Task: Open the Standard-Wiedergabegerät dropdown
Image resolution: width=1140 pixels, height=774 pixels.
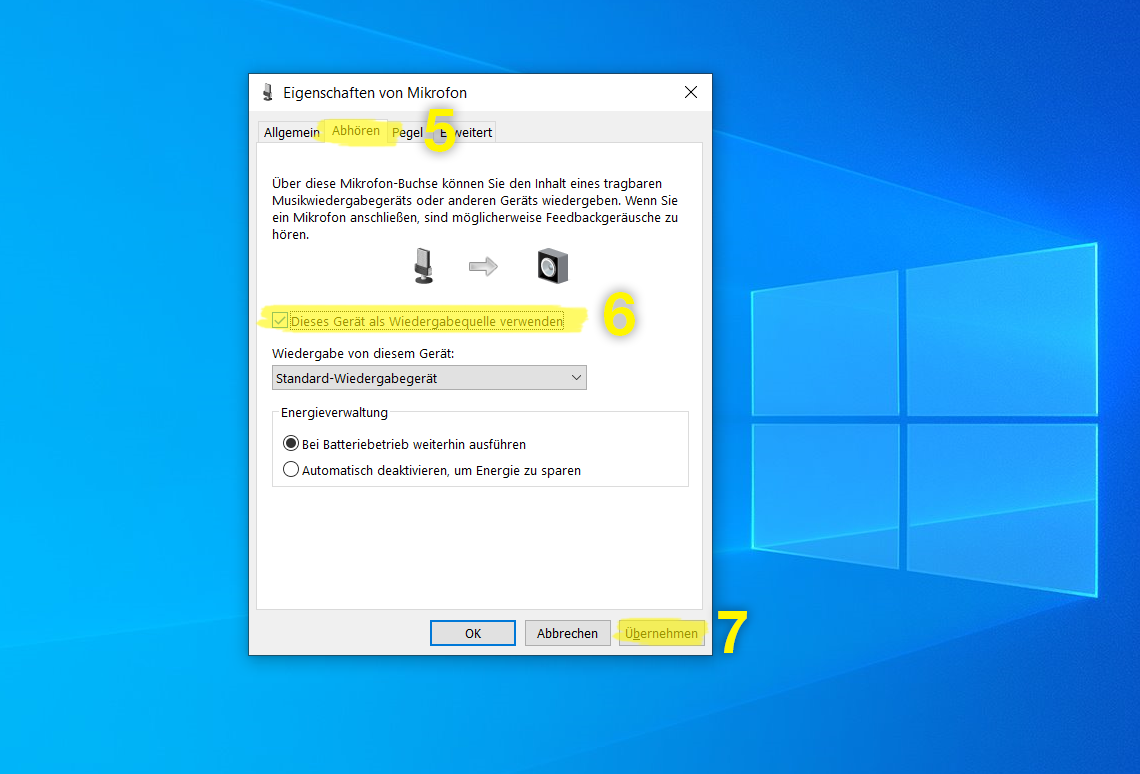Action: pos(429,378)
